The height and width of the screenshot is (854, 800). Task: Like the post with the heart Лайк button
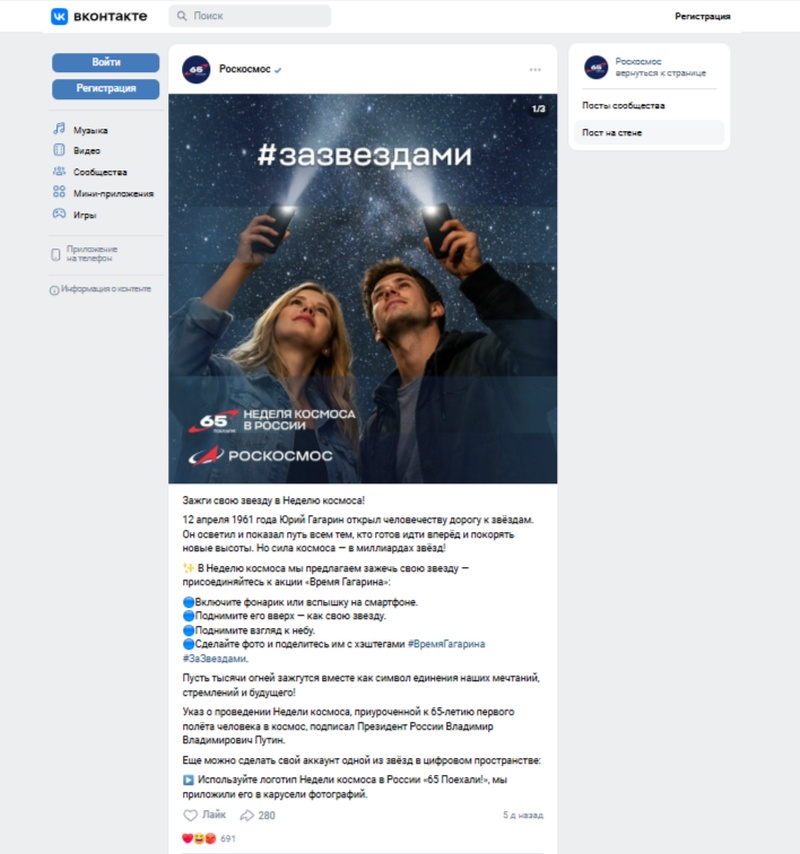tap(204, 815)
